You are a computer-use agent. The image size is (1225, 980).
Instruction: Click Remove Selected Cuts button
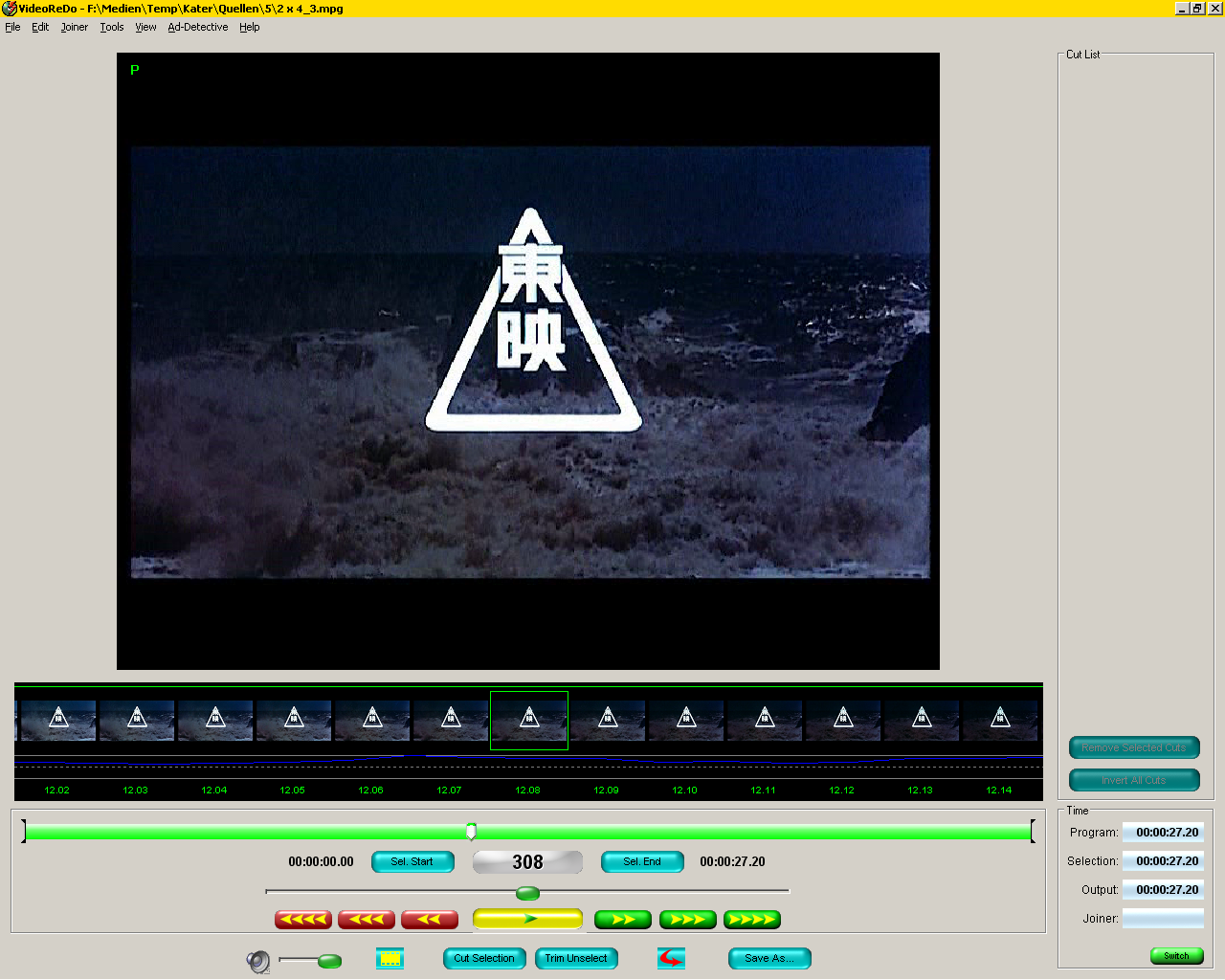point(1134,747)
